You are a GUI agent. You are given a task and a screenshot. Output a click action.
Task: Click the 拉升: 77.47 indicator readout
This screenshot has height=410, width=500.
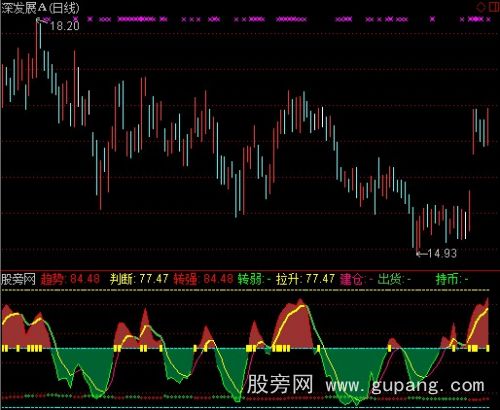305,279
